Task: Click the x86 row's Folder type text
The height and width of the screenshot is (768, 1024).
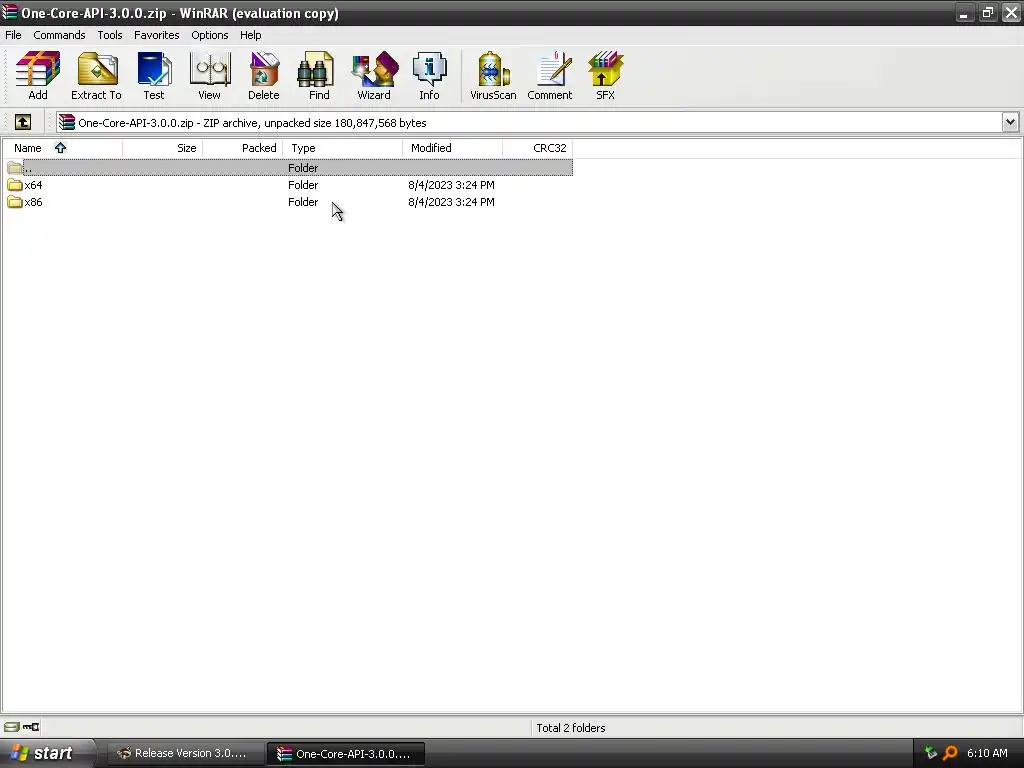Action: pos(303,202)
